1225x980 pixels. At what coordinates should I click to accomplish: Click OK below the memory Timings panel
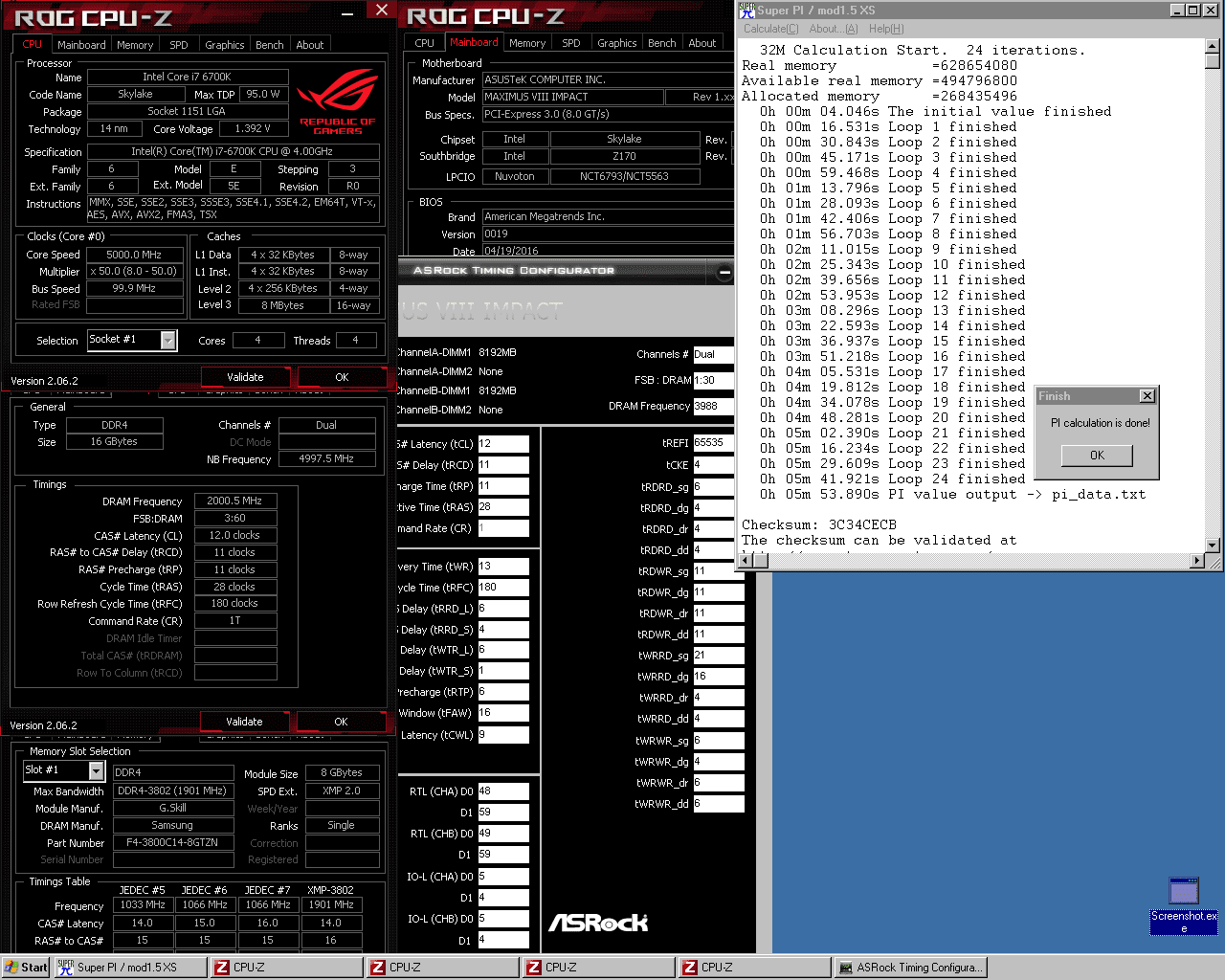(341, 722)
